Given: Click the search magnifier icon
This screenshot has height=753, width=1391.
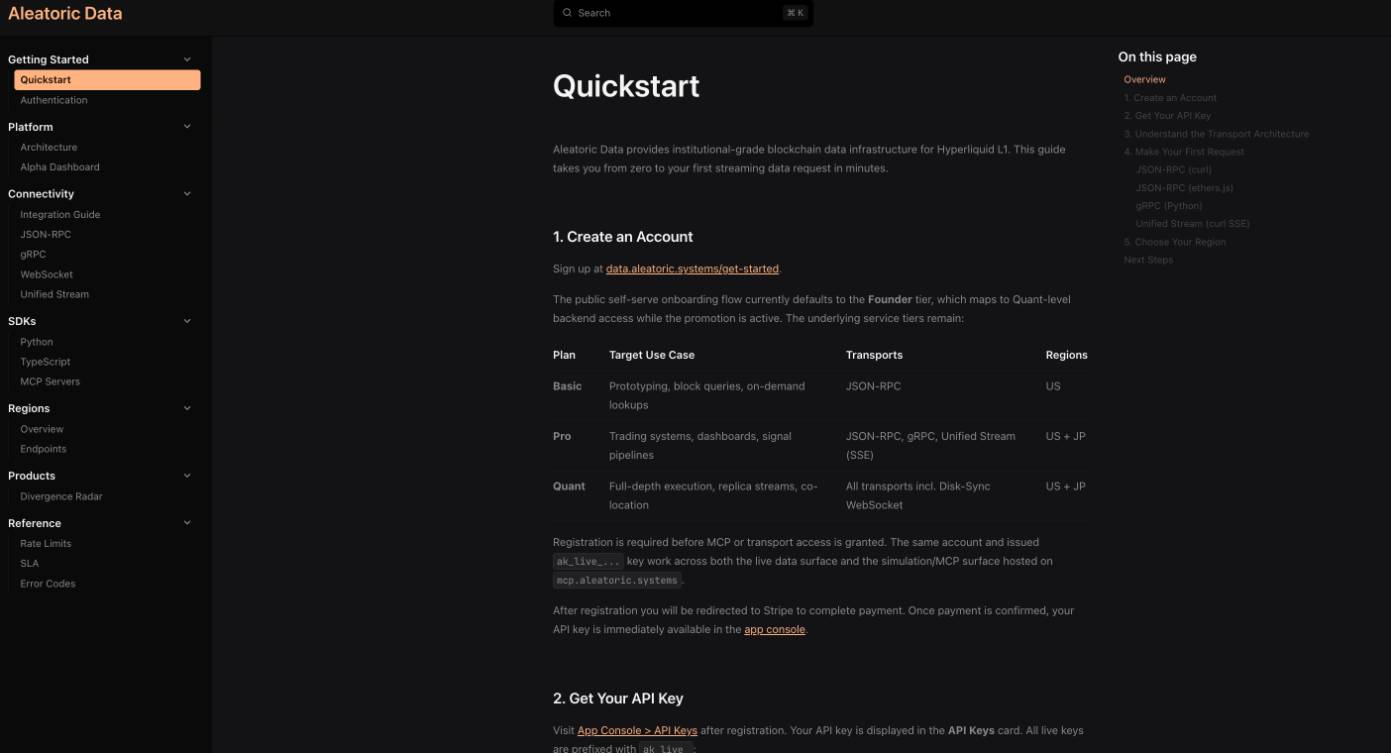Looking at the screenshot, I should click(x=568, y=13).
